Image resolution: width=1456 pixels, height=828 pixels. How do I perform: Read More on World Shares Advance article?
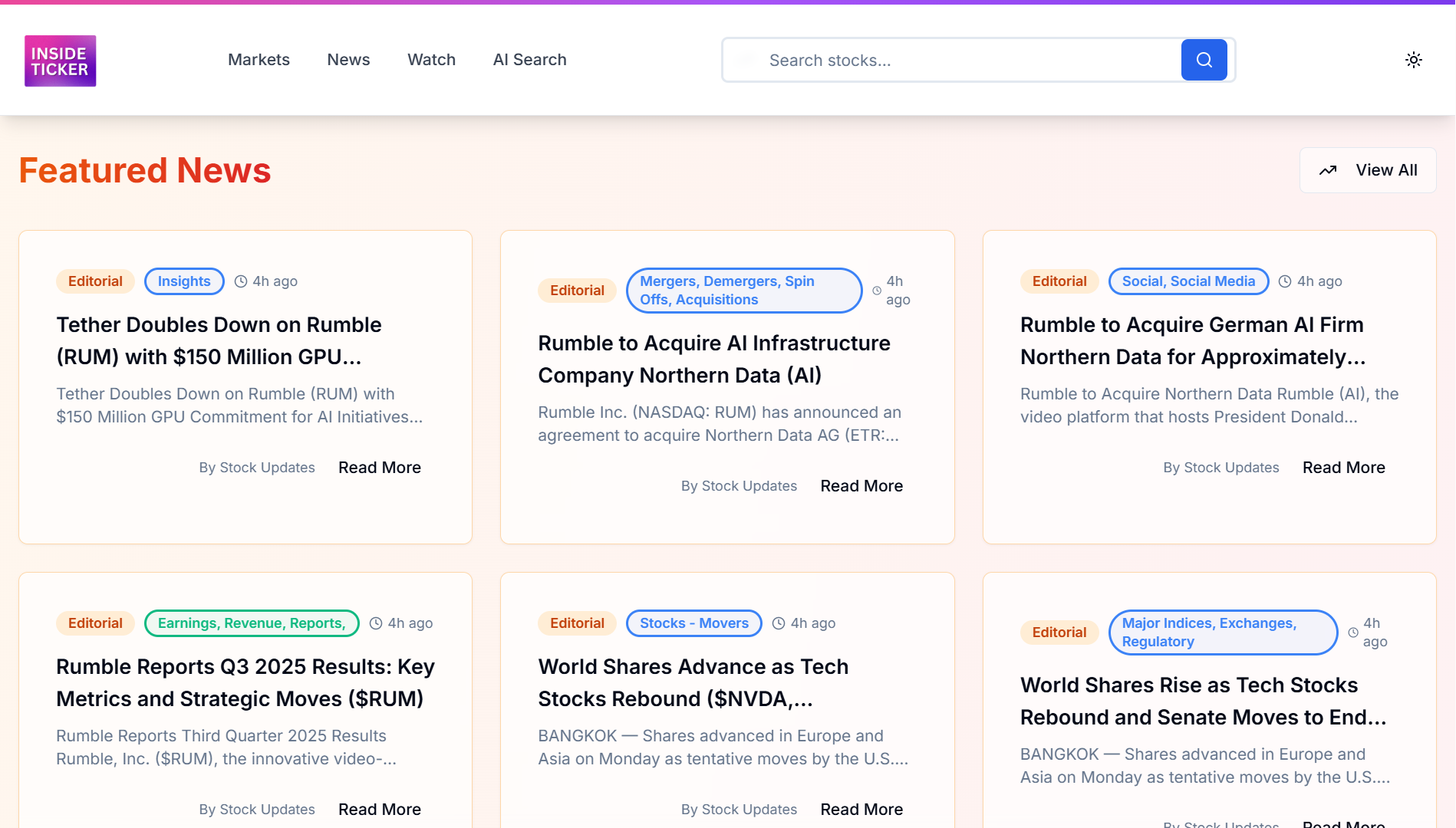tap(861, 810)
